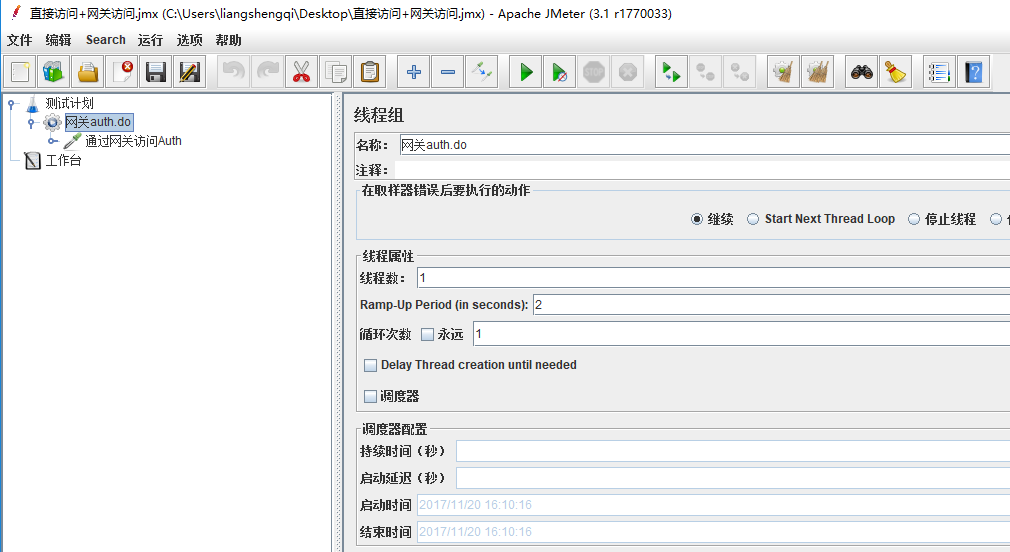Open the 选项 menu
This screenshot has width=1010, height=552.
(x=189, y=40)
